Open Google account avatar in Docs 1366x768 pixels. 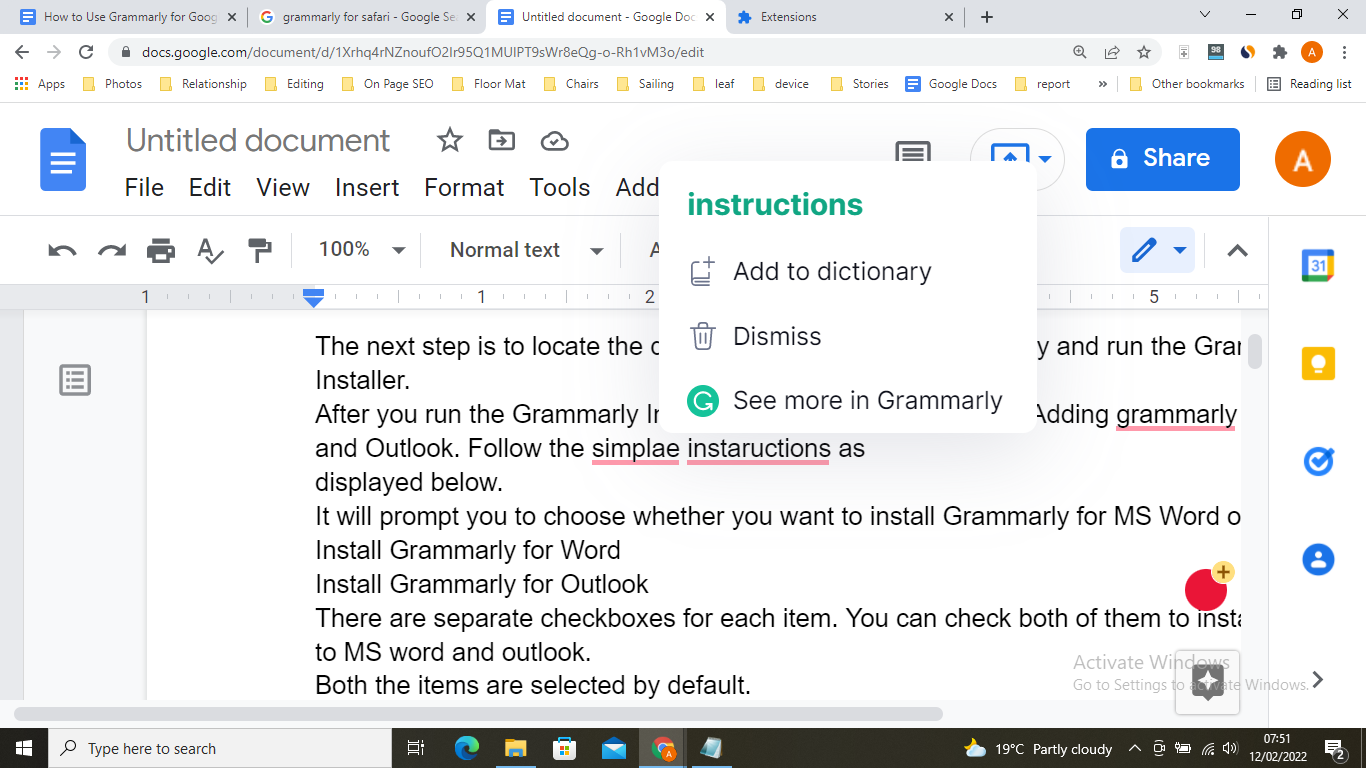(1303, 159)
